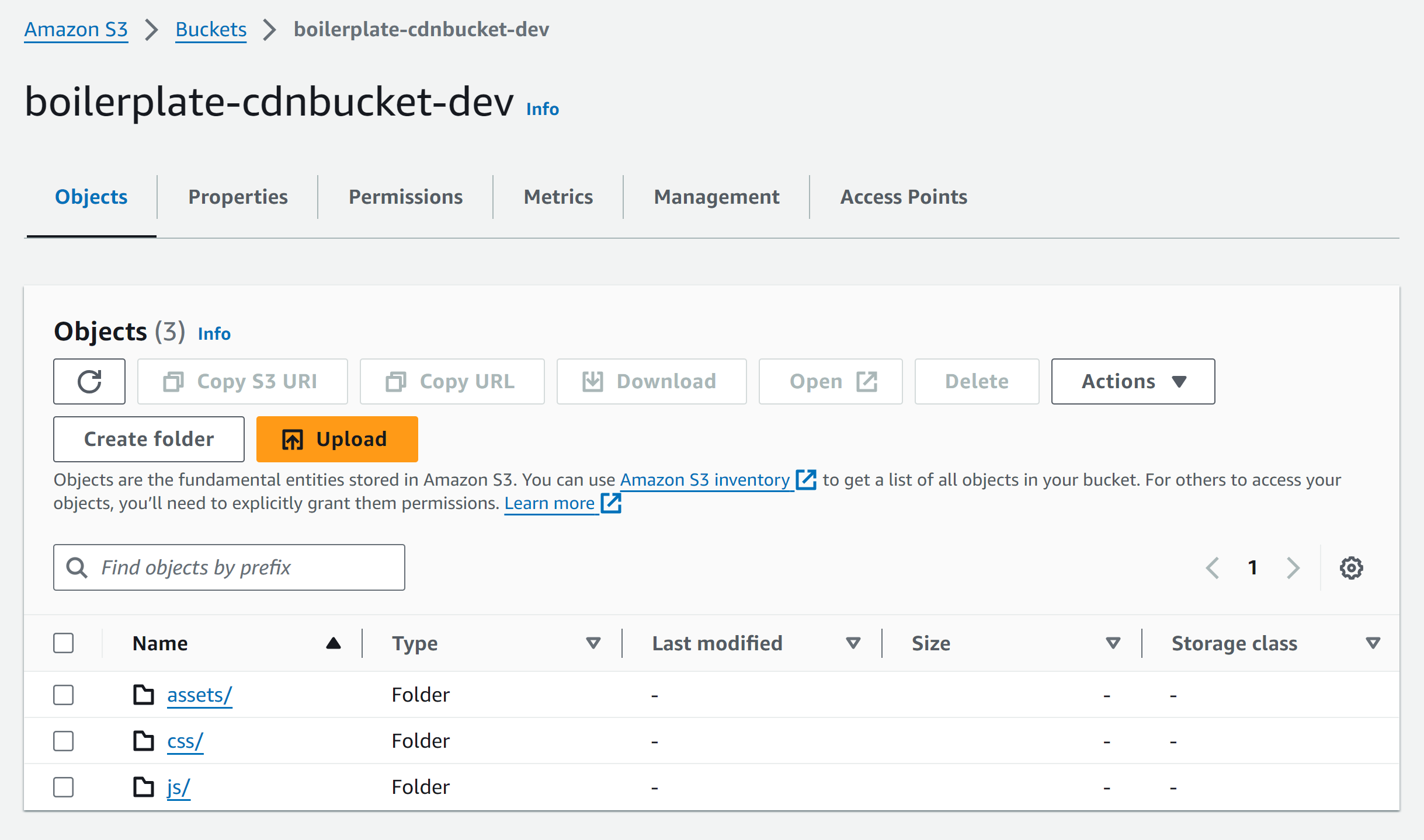Click the Find objects by prefix search field
This screenshot has height=840, width=1424.
228,567
